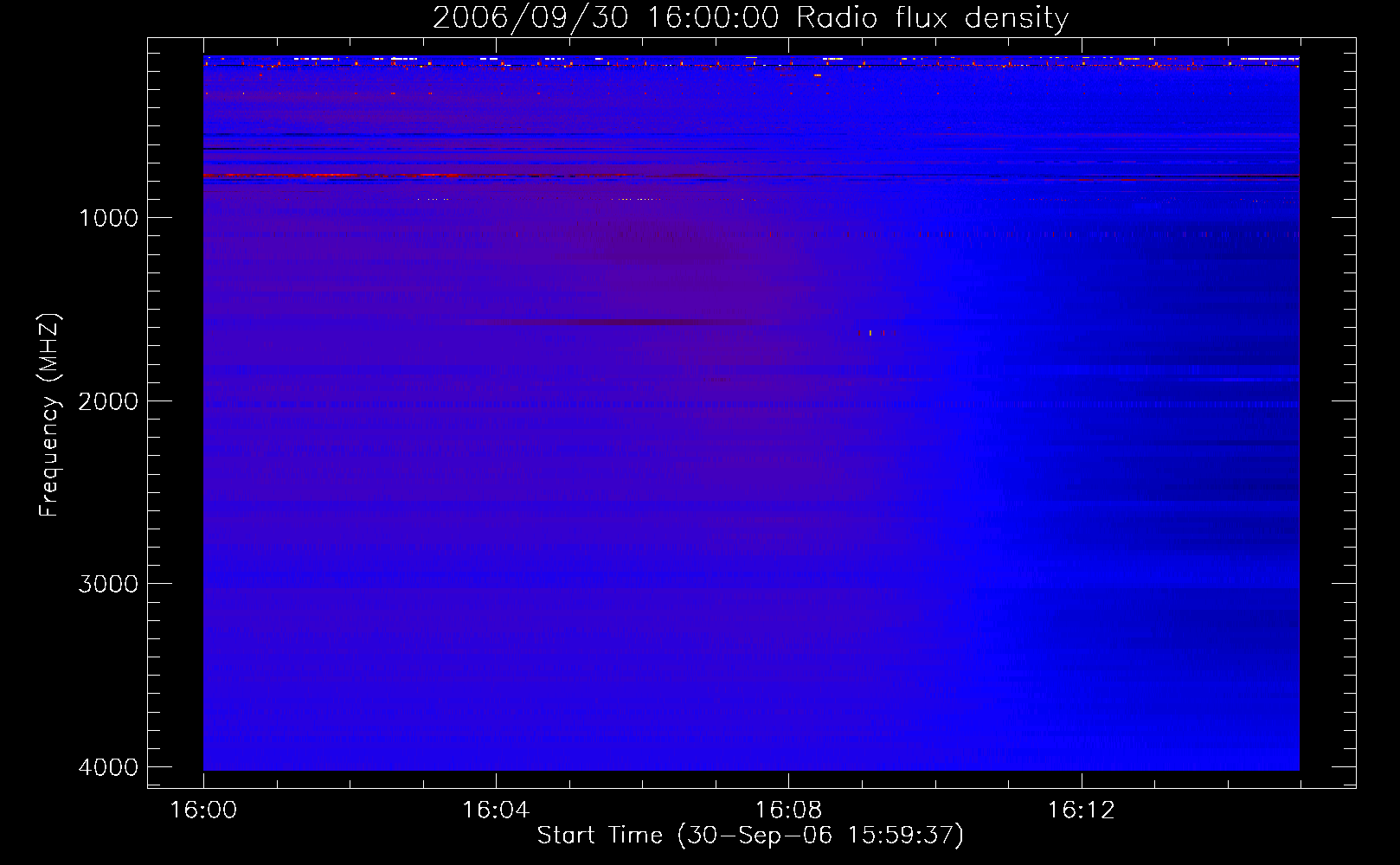Viewport: 1400px width, 865px height.
Task: Click the "16:08" time tick label
Action: pos(787,811)
